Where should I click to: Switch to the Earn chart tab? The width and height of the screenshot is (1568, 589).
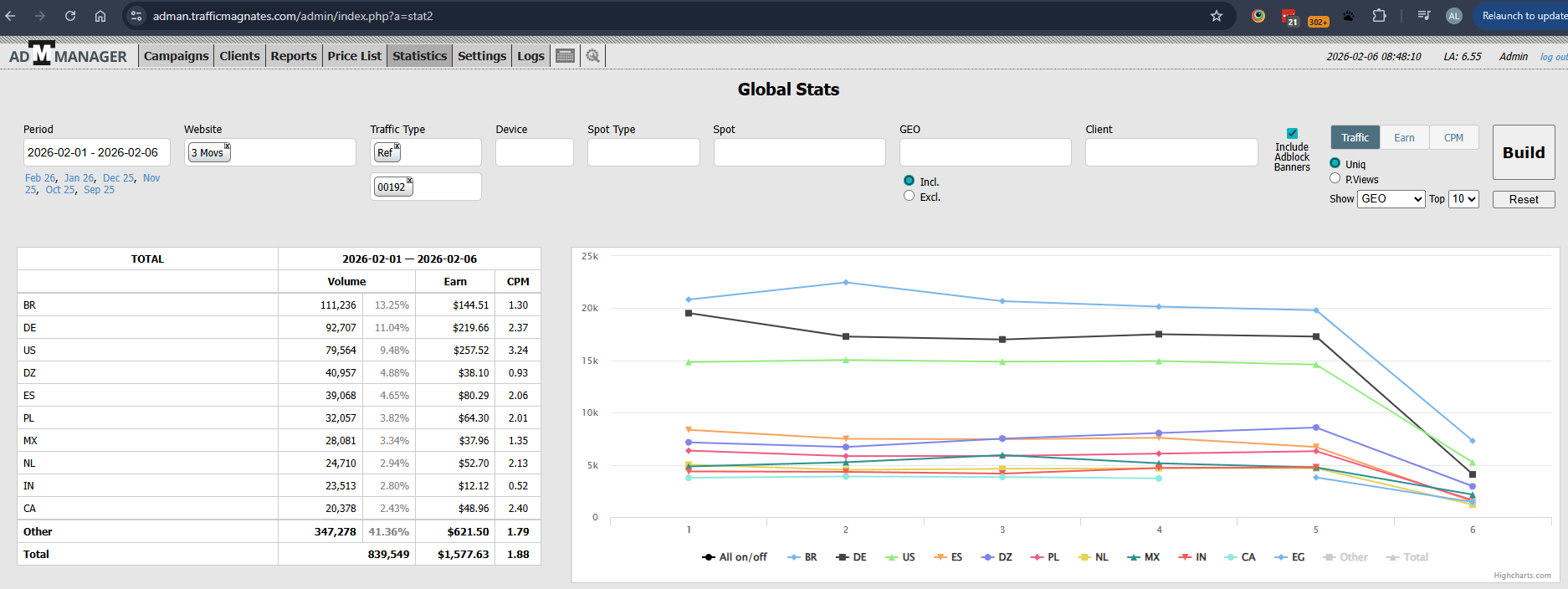1404,138
